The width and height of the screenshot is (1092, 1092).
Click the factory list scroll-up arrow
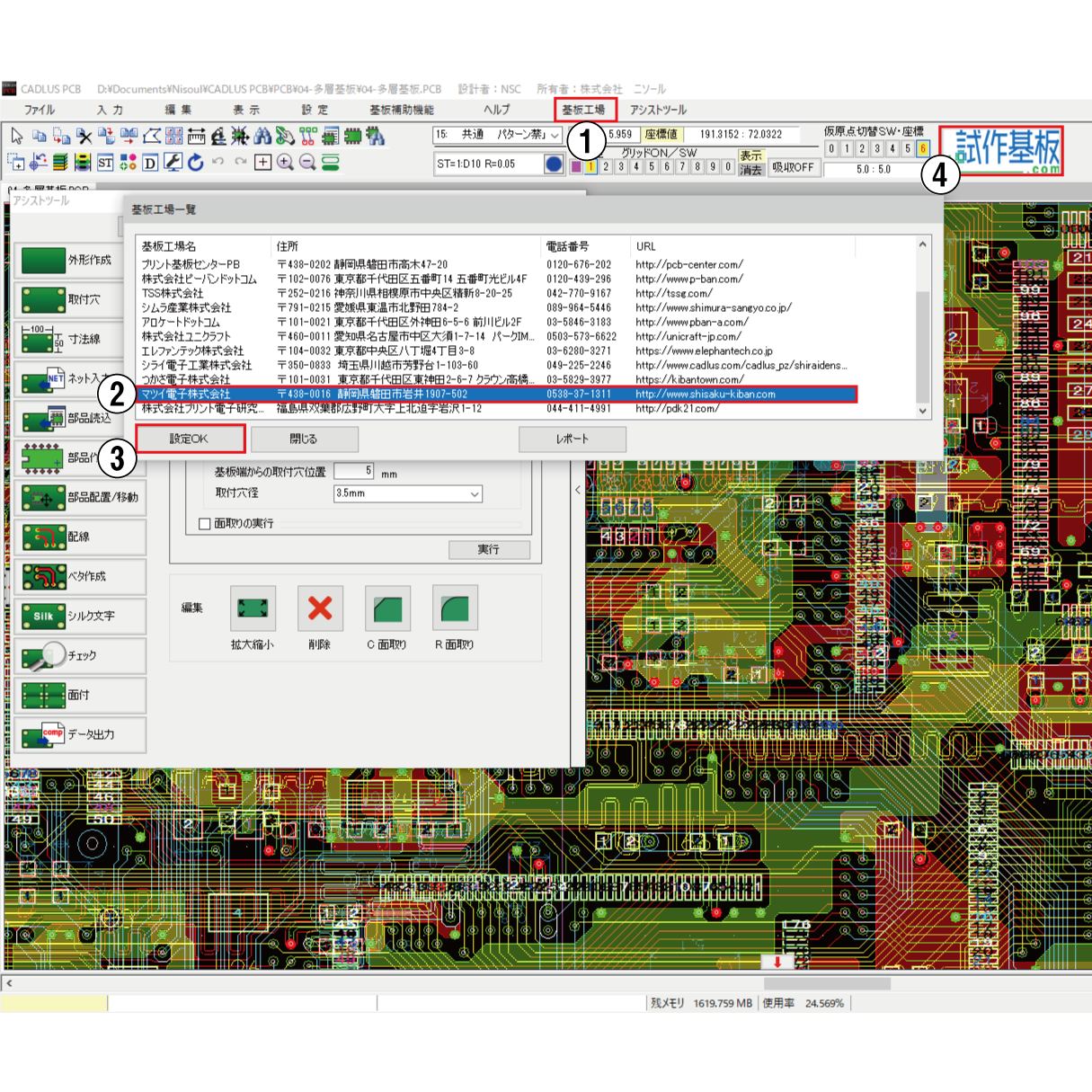922,244
